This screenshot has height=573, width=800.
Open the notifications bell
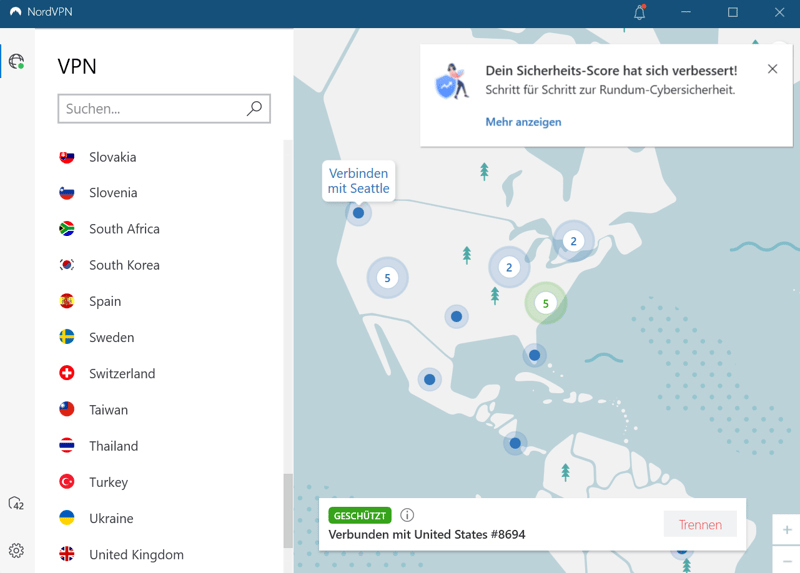pos(639,13)
